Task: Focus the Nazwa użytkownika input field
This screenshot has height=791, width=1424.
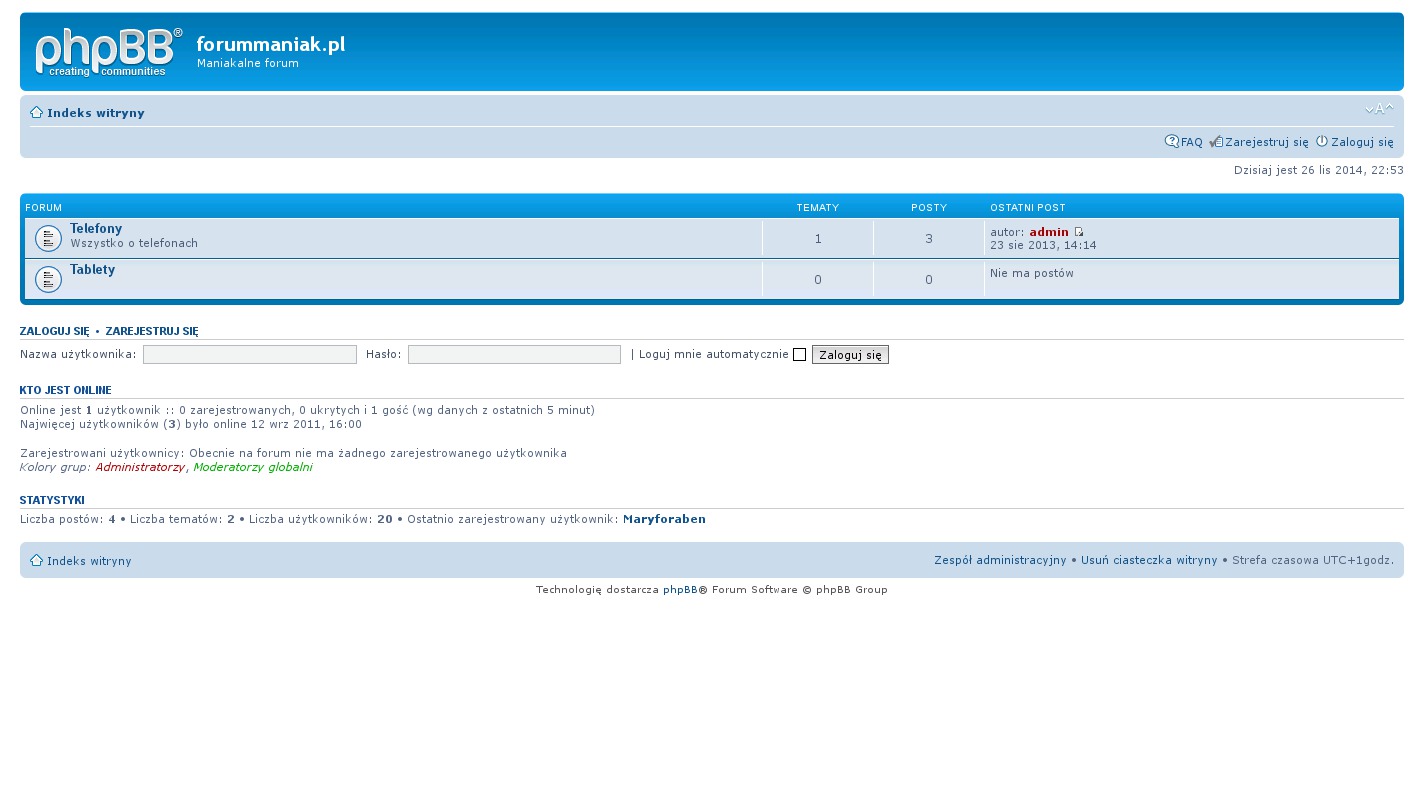Action: 250,355
